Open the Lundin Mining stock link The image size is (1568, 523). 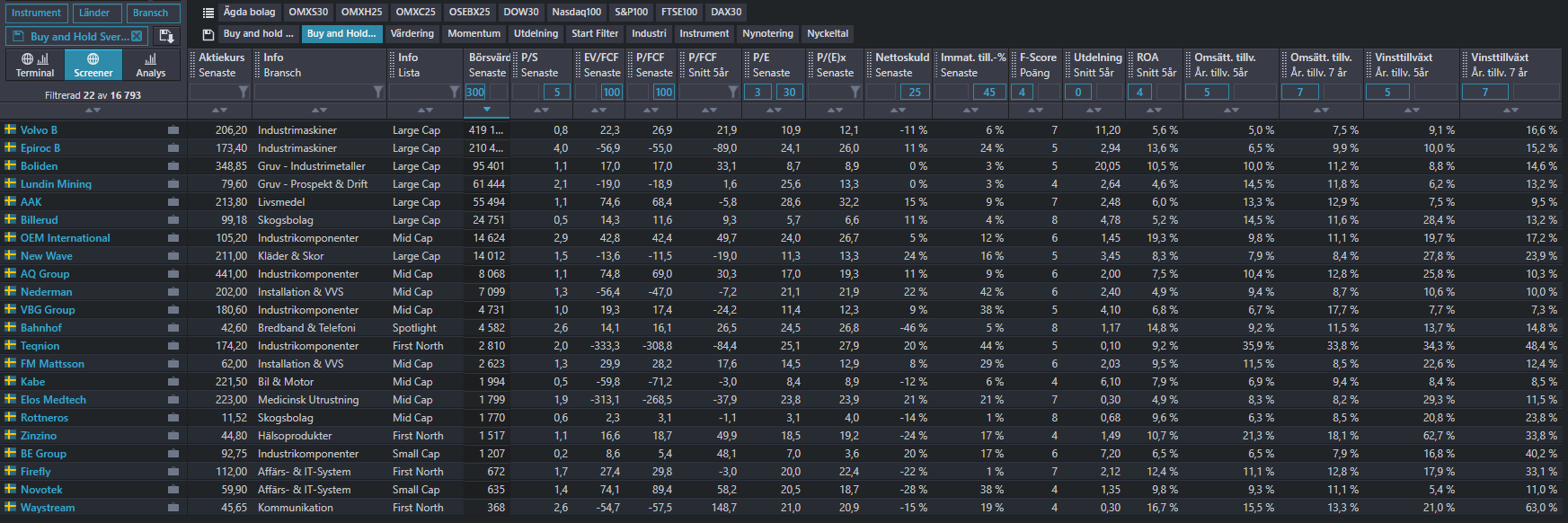coord(56,184)
